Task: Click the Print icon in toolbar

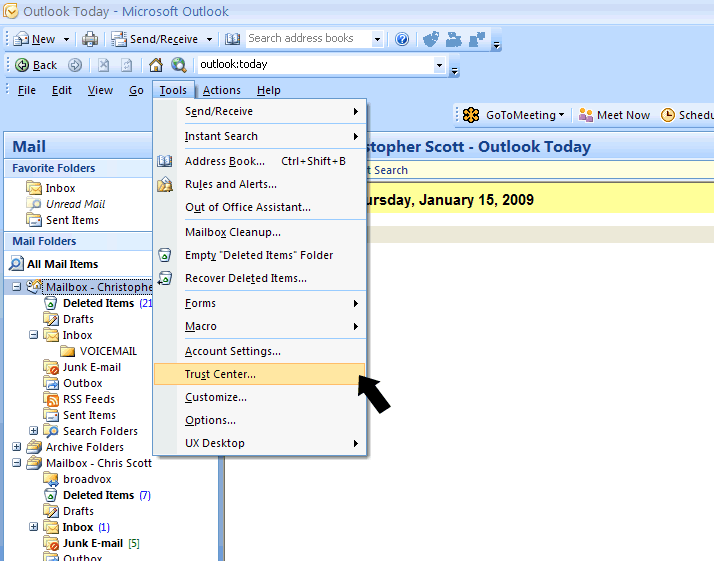Action: pyautogui.click(x=90, y=39)
